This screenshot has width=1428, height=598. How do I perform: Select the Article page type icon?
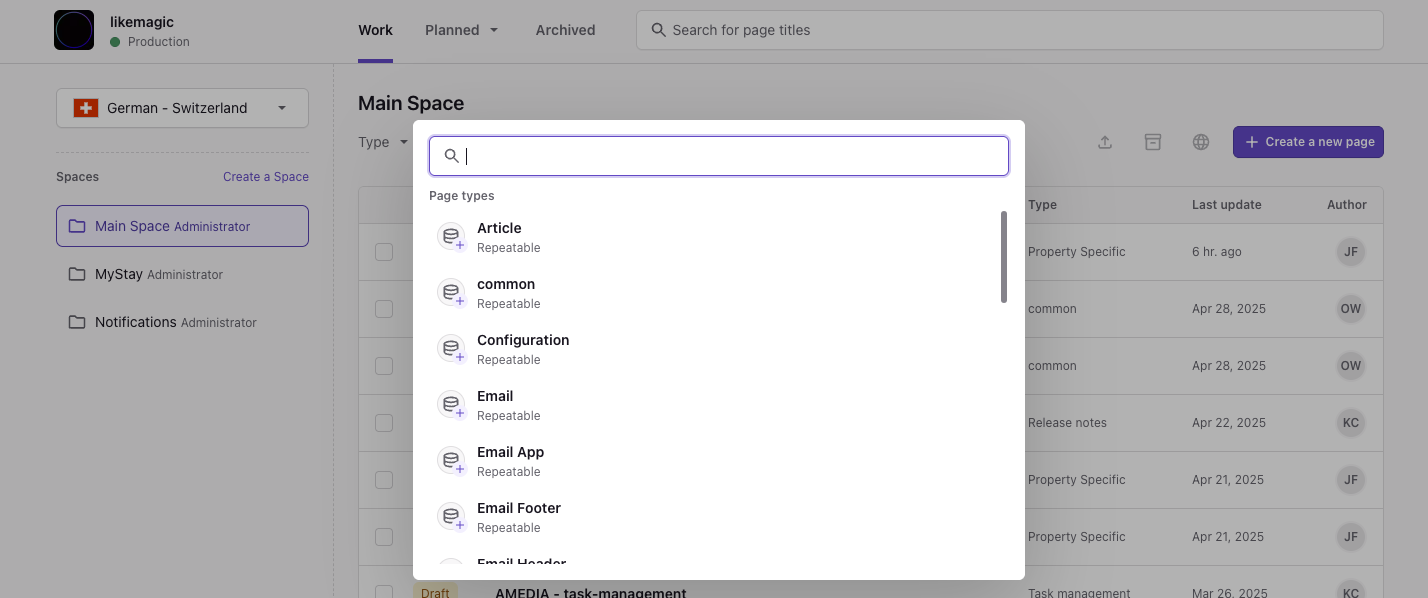coord(452,237)
